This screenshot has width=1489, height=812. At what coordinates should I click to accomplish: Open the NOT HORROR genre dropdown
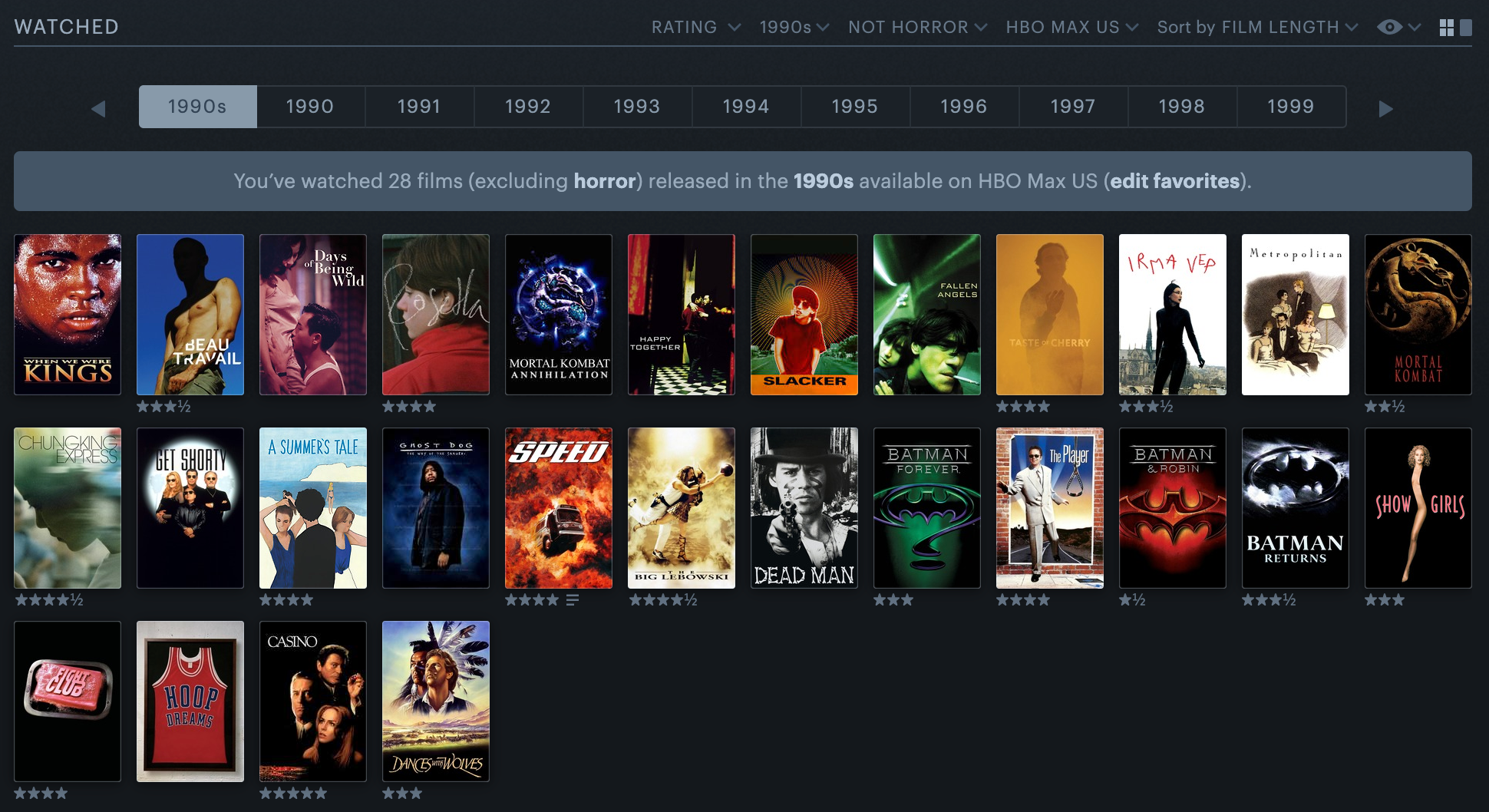pos(917,28)
